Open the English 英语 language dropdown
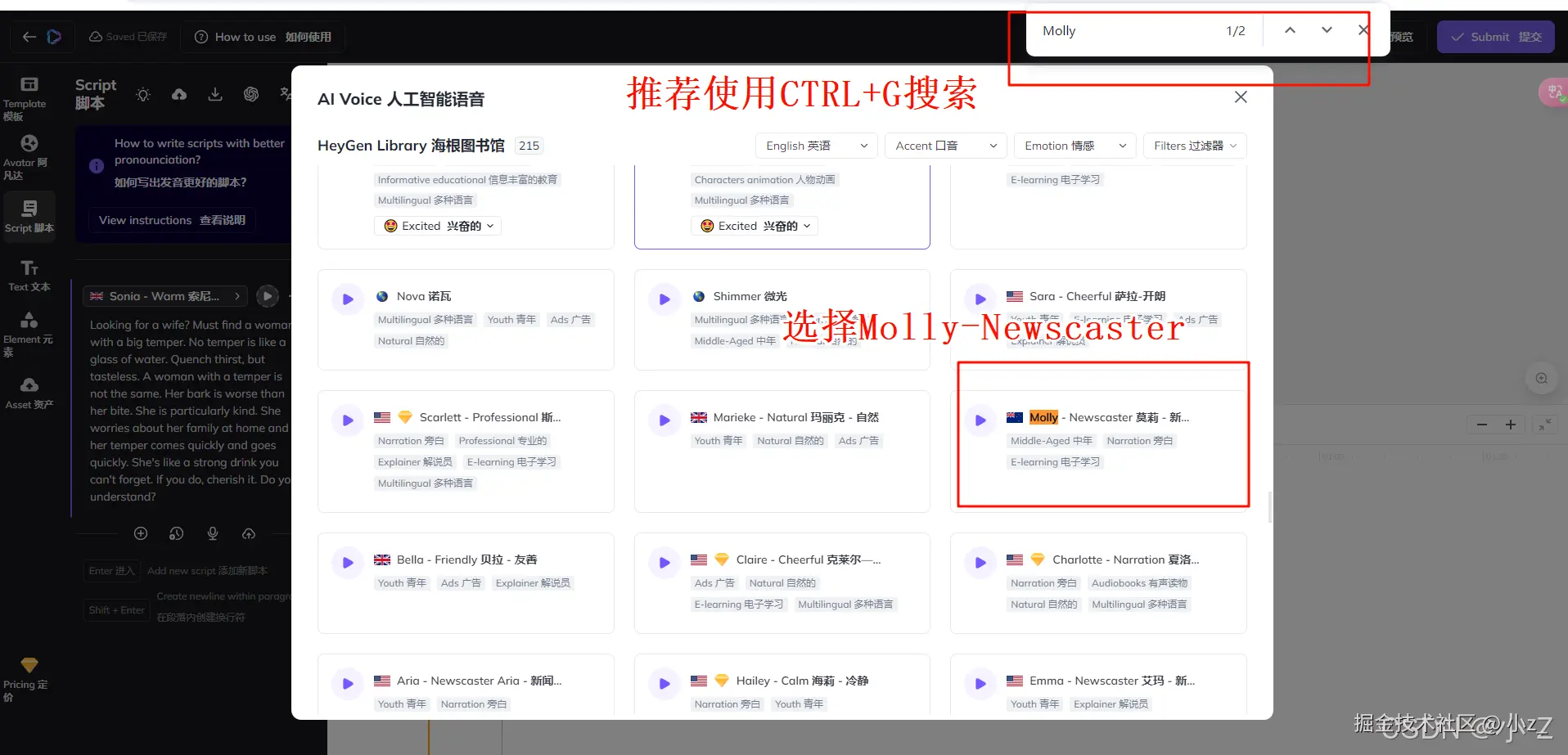This screenshot has height=755, width=1568. pos(815,145)
